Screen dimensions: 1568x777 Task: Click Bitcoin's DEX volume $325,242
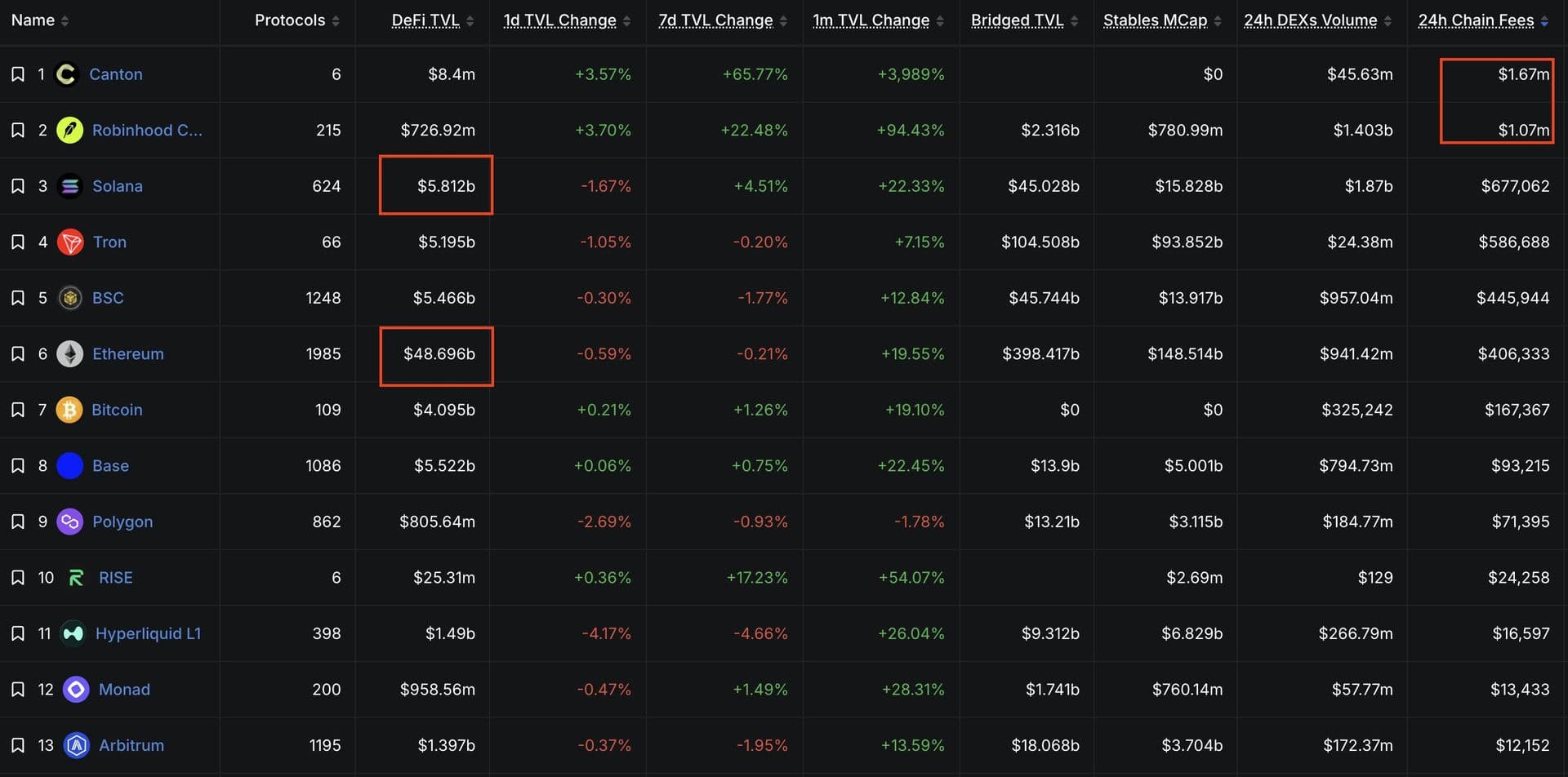pyautogui.click(x=1357, y=410)
